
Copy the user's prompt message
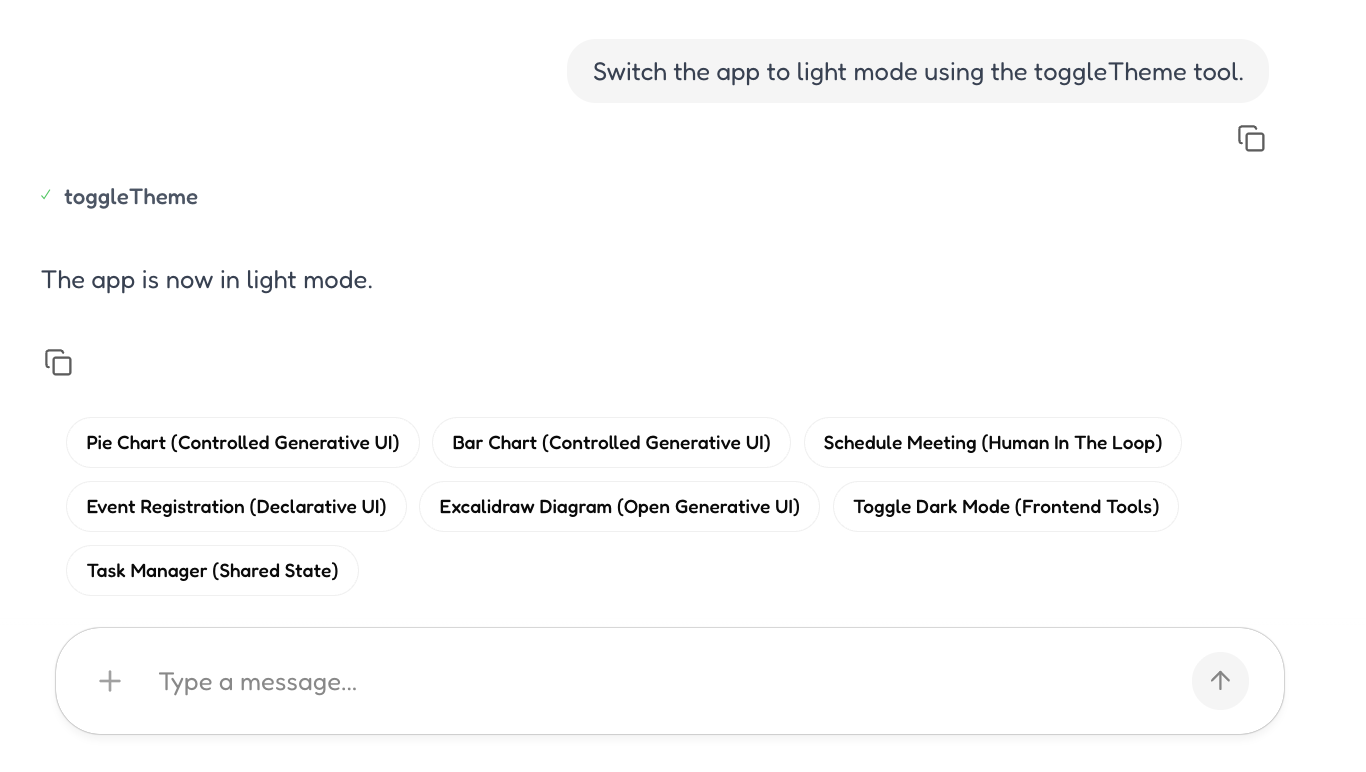click(1251, 139)
